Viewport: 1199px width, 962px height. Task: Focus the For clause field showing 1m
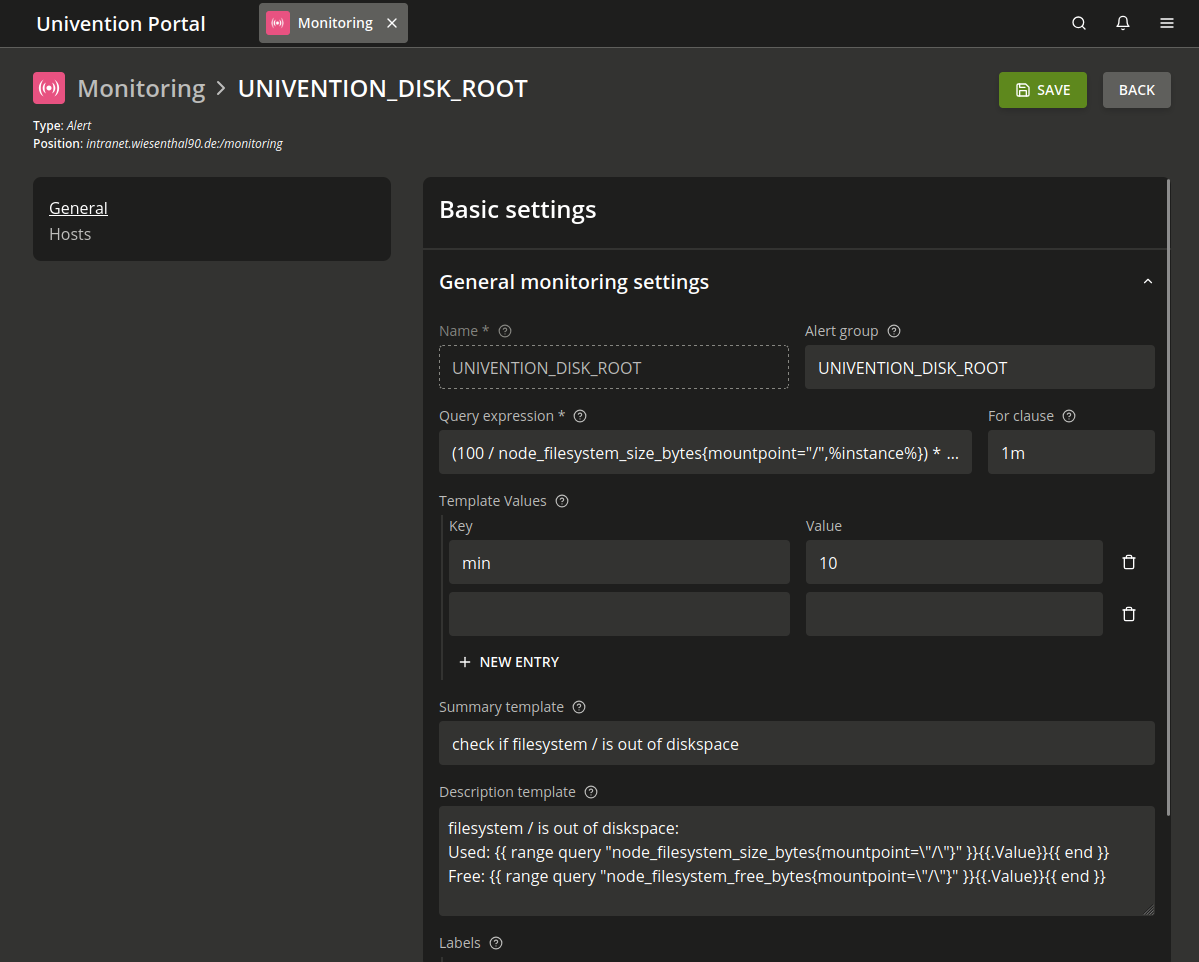pyautogui.click(x=1071, y=452)
